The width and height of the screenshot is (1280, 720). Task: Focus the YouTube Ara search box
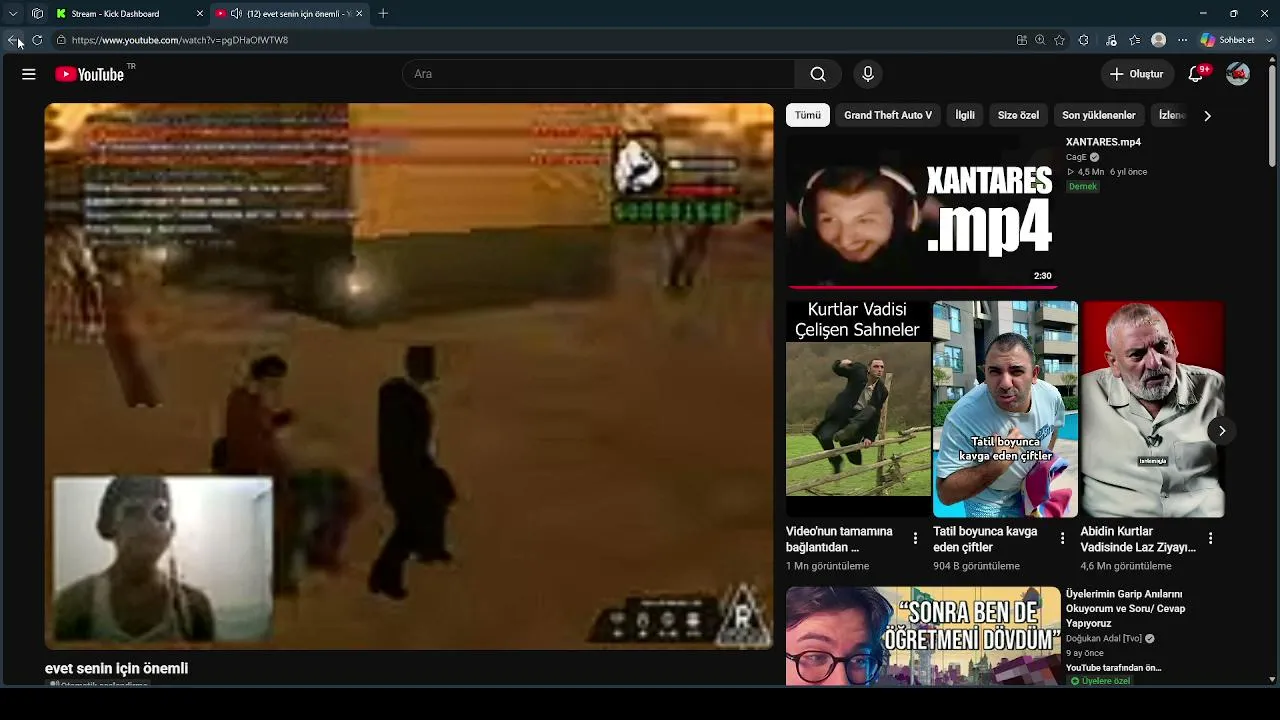(598, 74)
